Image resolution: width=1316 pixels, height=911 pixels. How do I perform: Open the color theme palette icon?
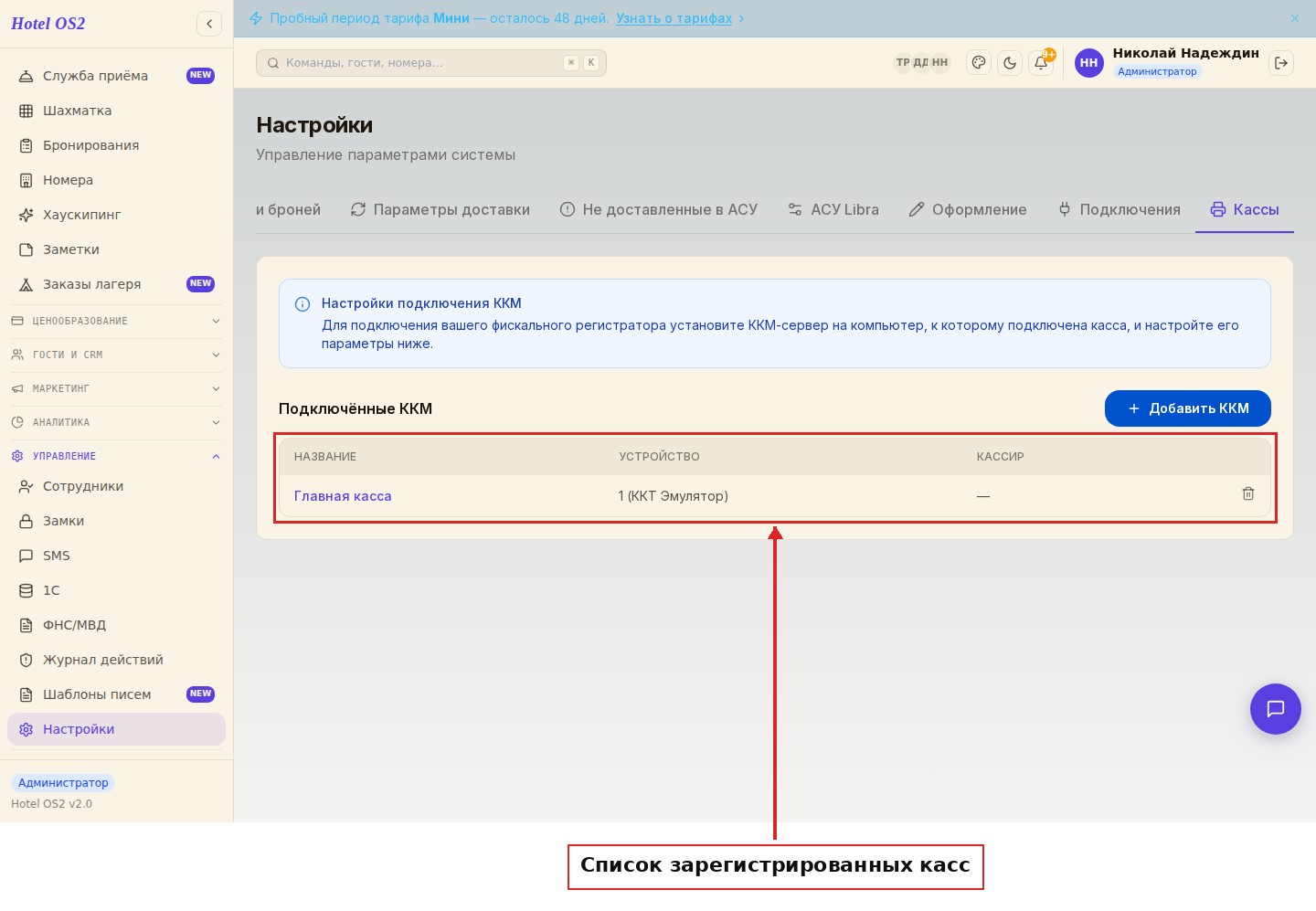979,63
